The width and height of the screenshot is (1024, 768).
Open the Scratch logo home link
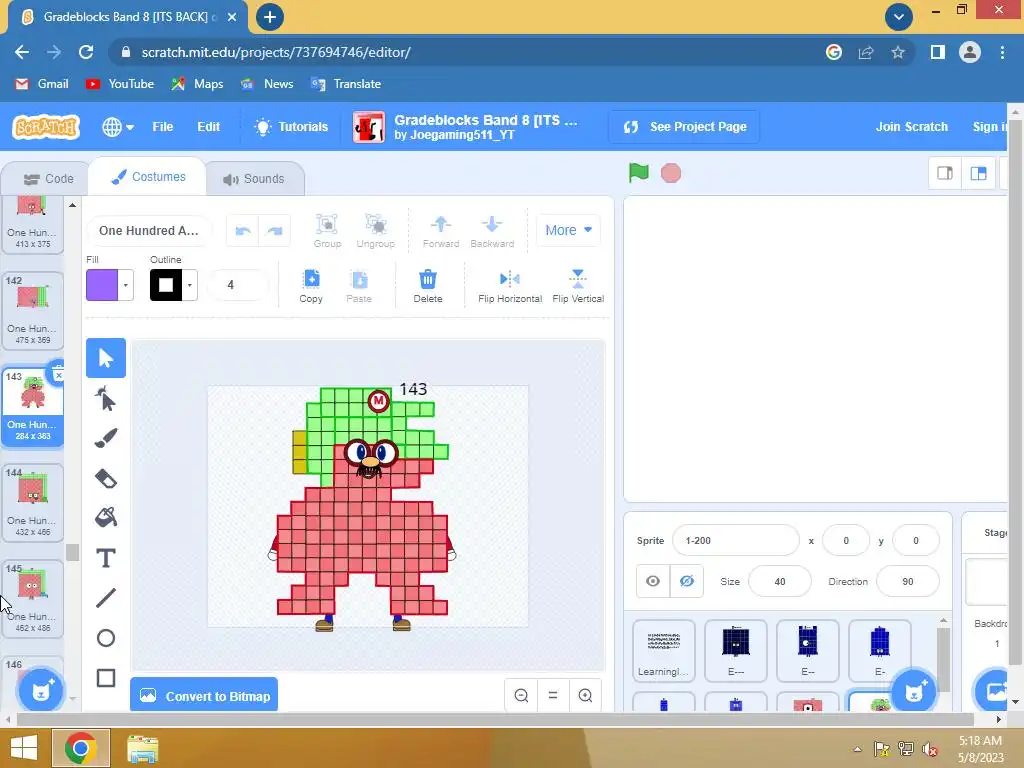(x=46, y=127)
